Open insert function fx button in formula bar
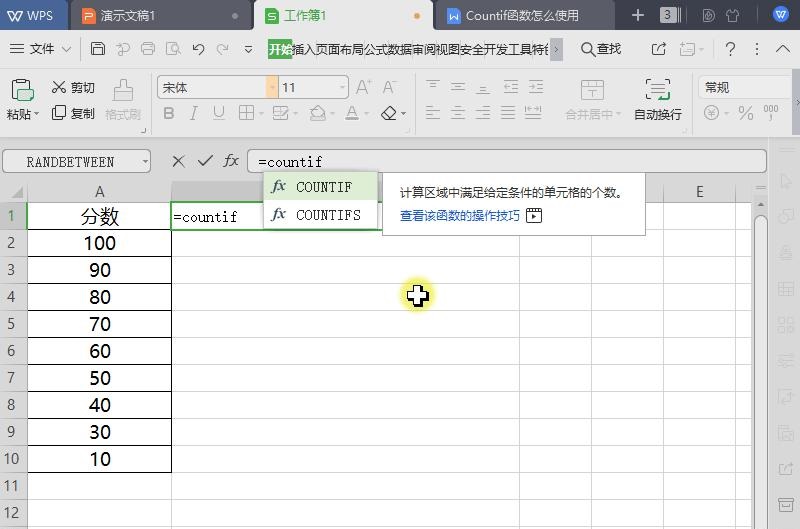The image size is (800, 529). point(231,161)
